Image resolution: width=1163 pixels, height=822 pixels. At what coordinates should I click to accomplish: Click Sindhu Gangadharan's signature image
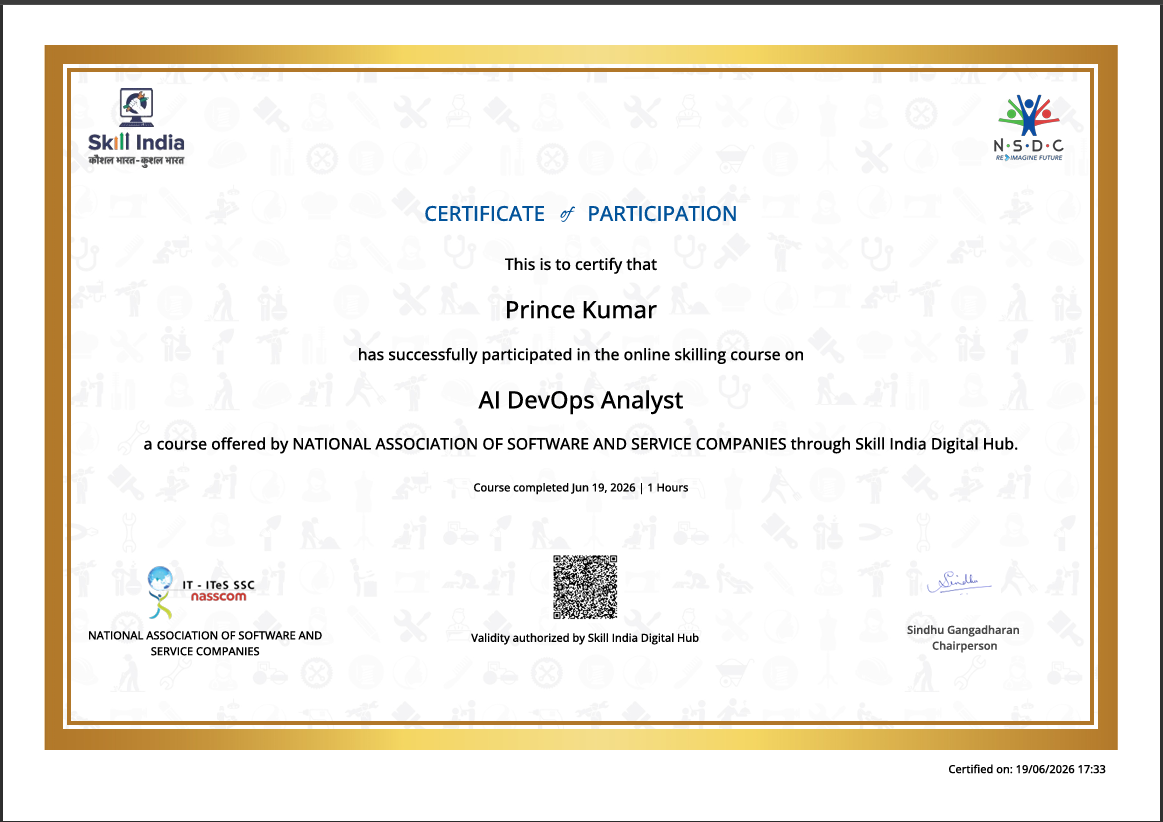pyautogui.click(x=959, y=582)
